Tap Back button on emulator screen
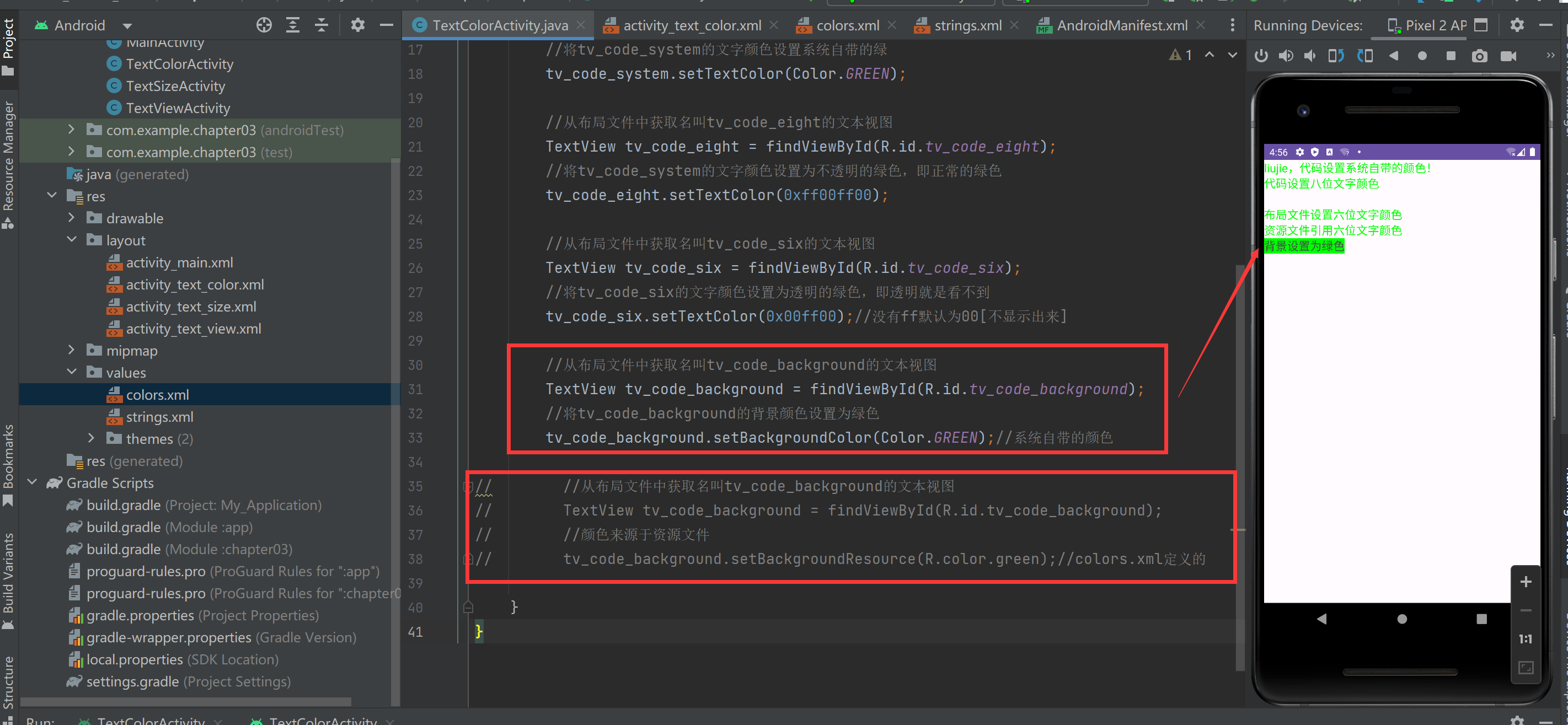1568x725 pixels. (1321, 619)
